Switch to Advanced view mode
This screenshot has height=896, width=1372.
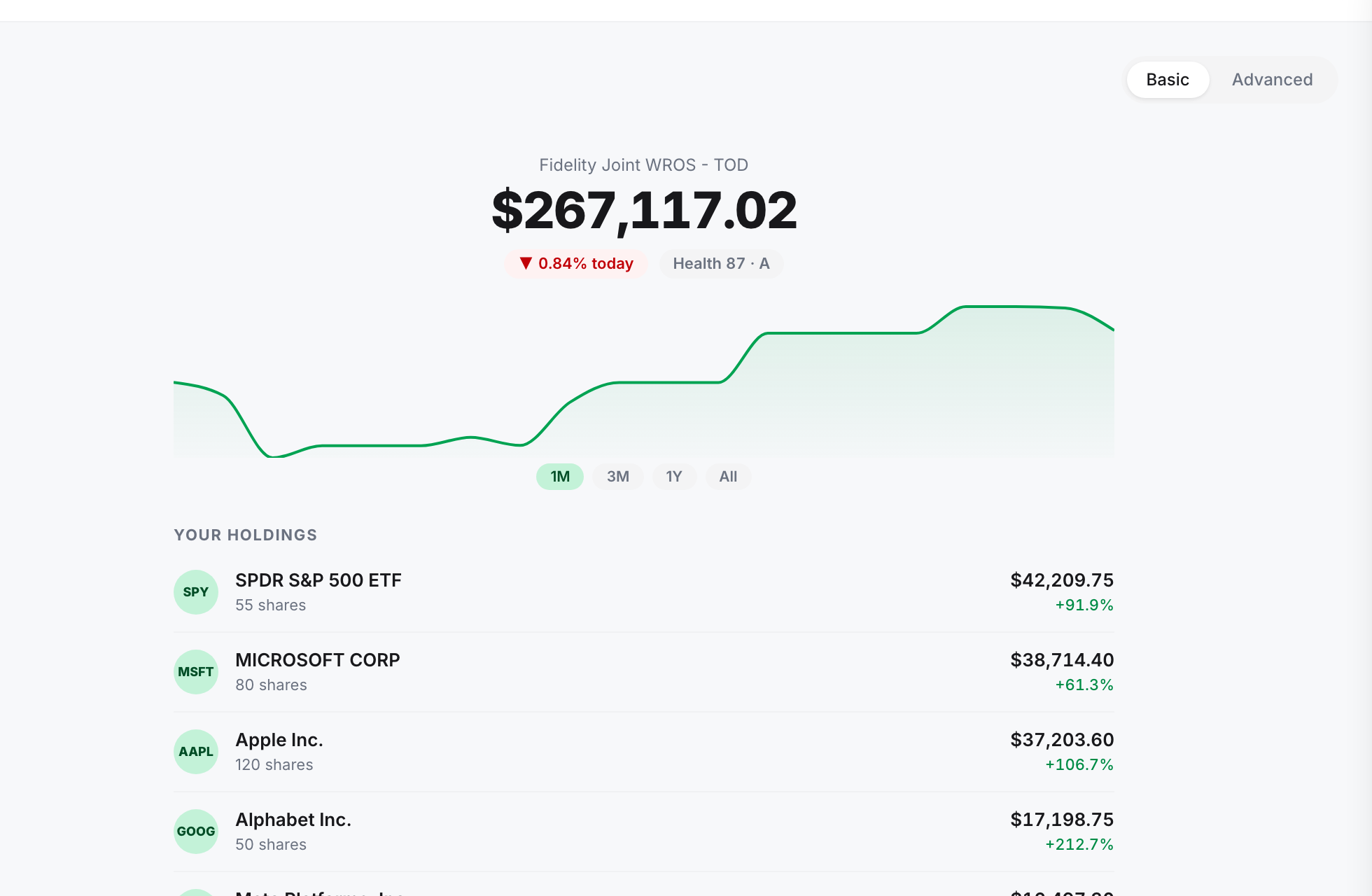[x=1272, y=80]
